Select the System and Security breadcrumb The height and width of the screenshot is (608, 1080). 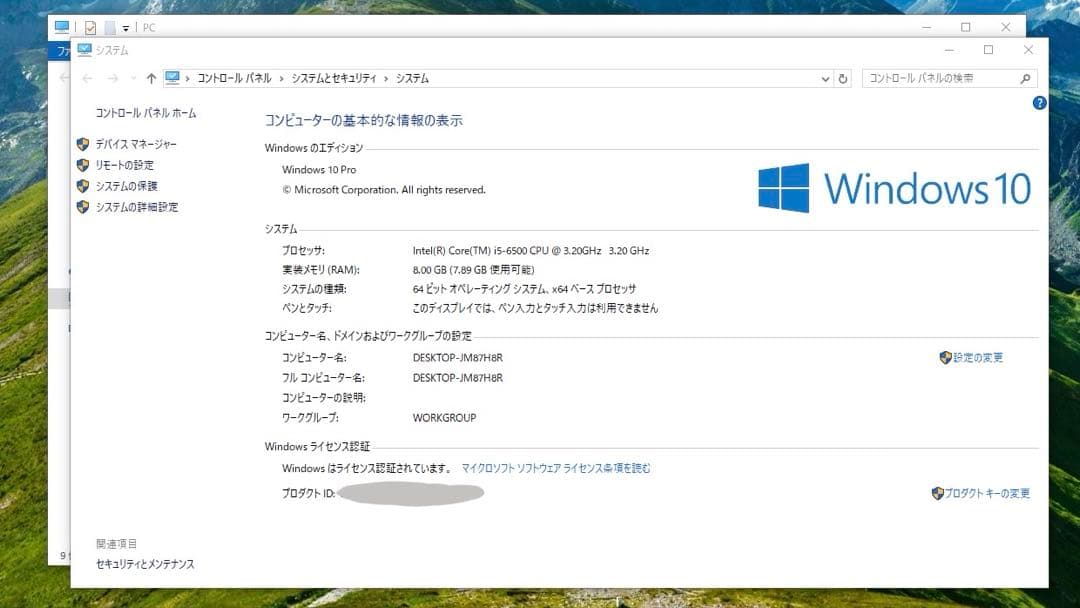tap(334, 78)
